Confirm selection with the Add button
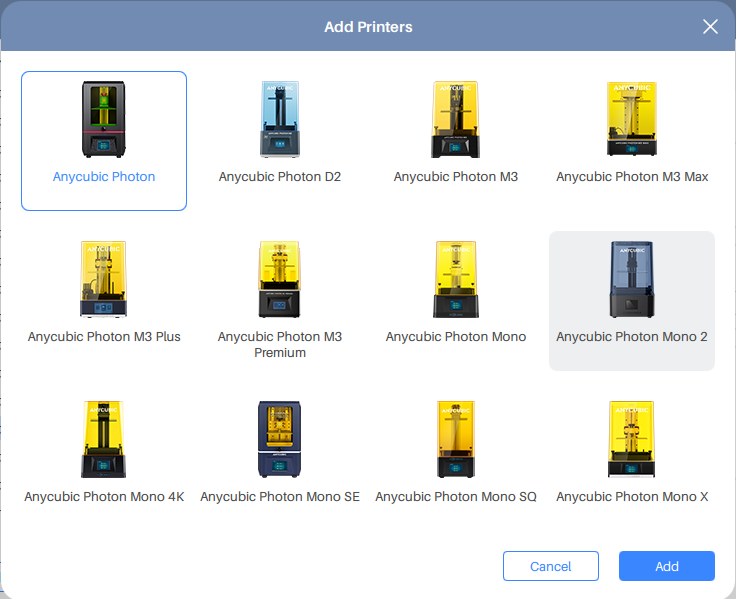 pos(667,566)
